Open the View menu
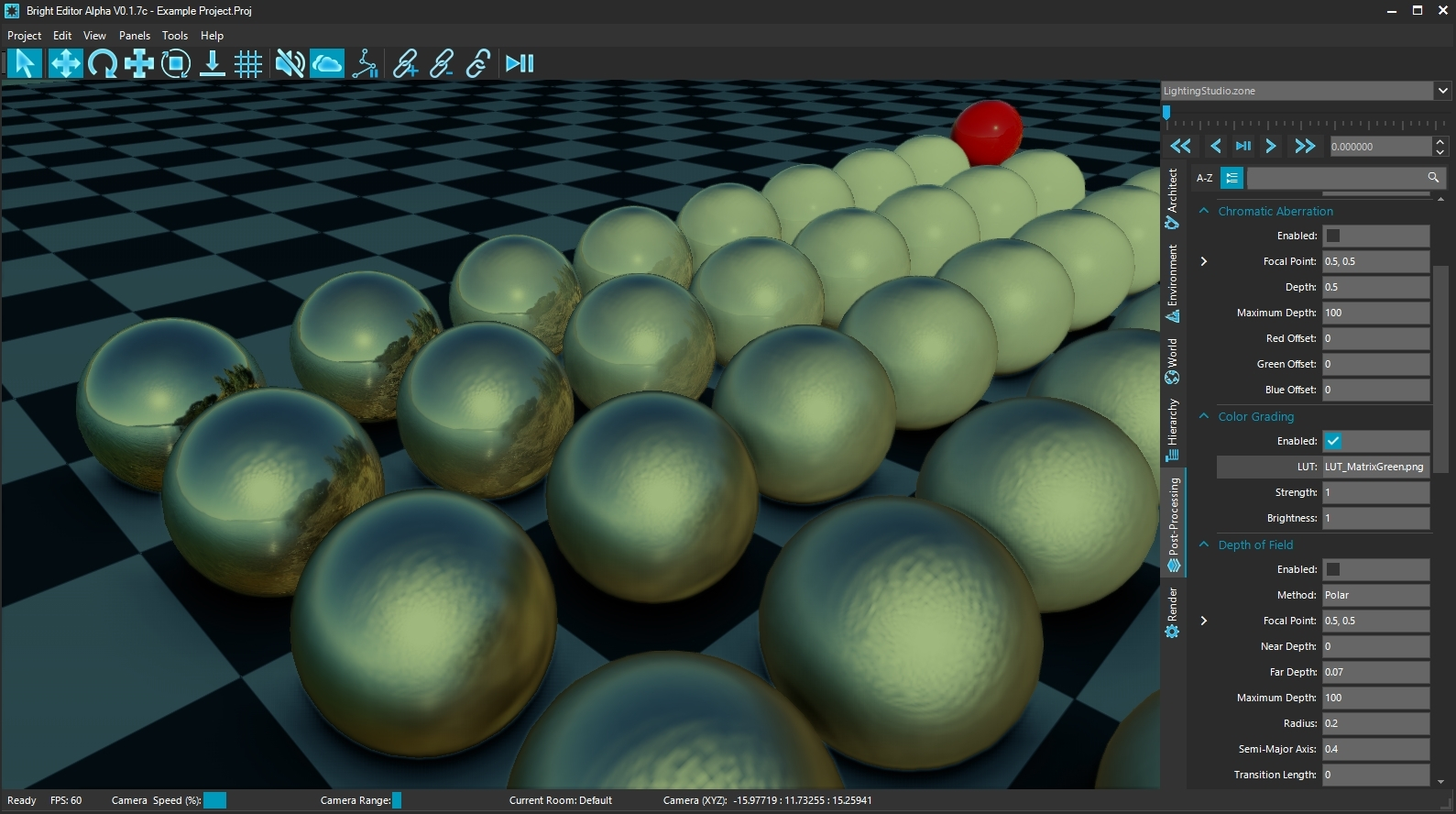Screen dimensions: 1456x814 point(94,36)
